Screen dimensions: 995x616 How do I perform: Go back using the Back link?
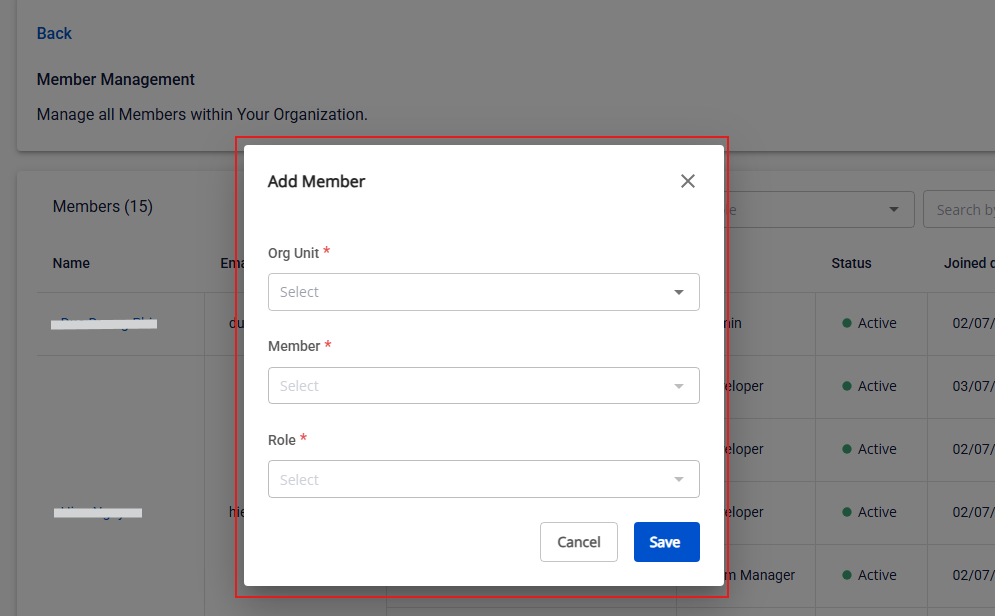(x=54, y=33)
